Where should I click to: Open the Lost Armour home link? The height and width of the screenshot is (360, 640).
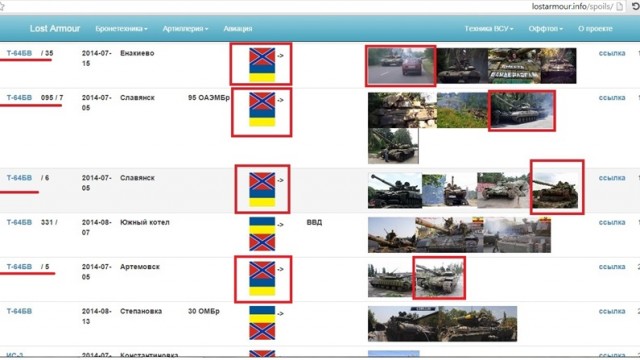click(55, 29)
